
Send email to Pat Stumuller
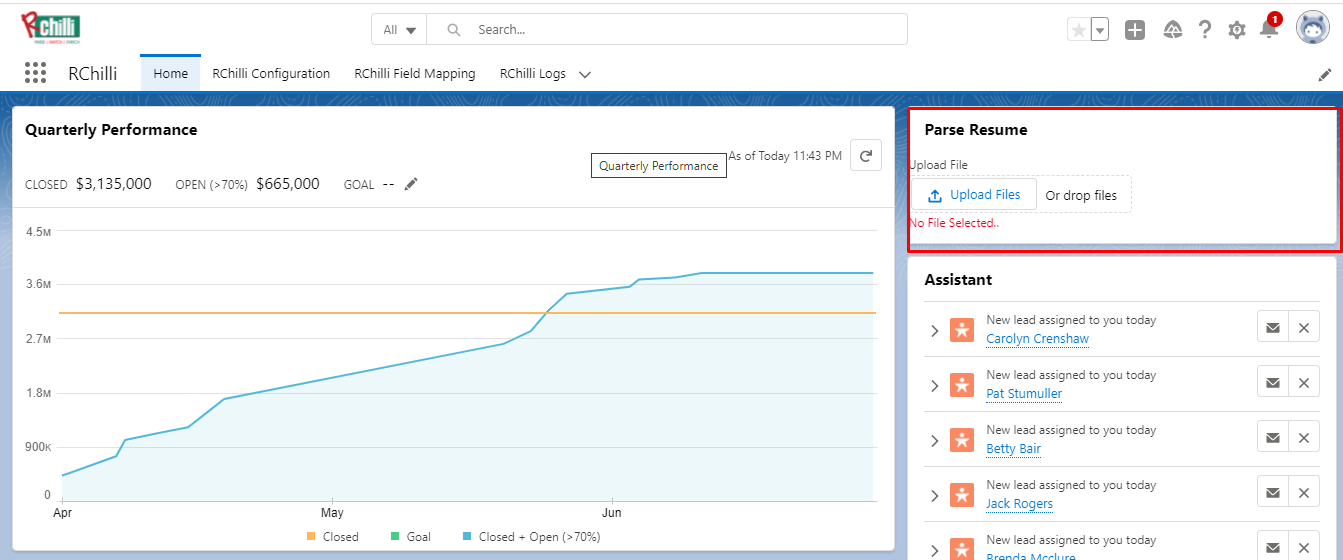pyautogui.click(x=1272, y=382)
